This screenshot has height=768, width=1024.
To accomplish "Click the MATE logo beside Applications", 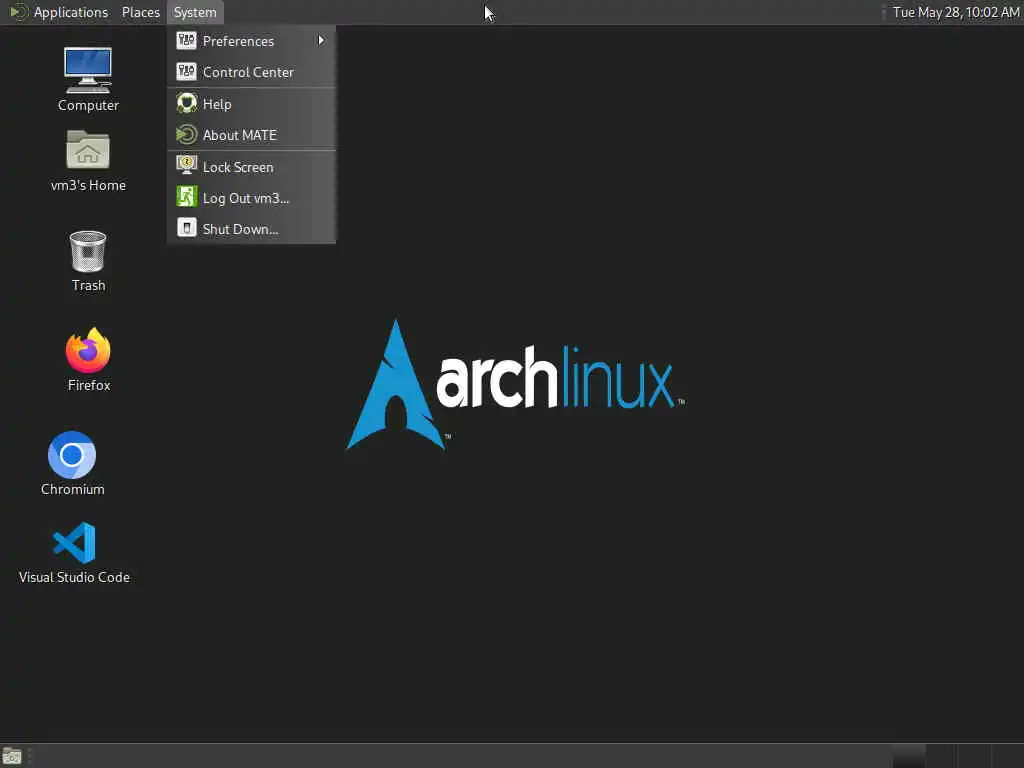I will click(x=18, y=12).
